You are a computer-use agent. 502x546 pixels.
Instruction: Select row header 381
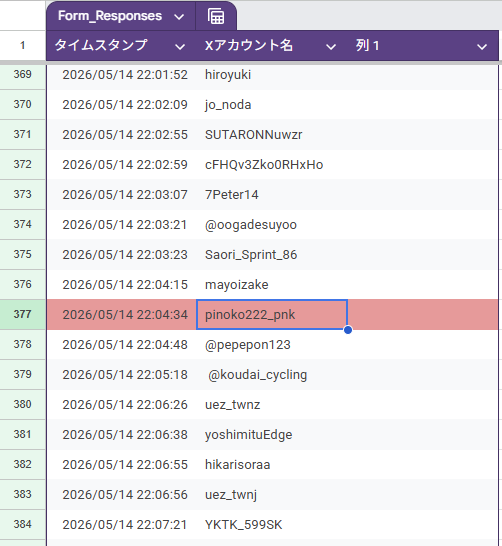(x=23, y=434)
